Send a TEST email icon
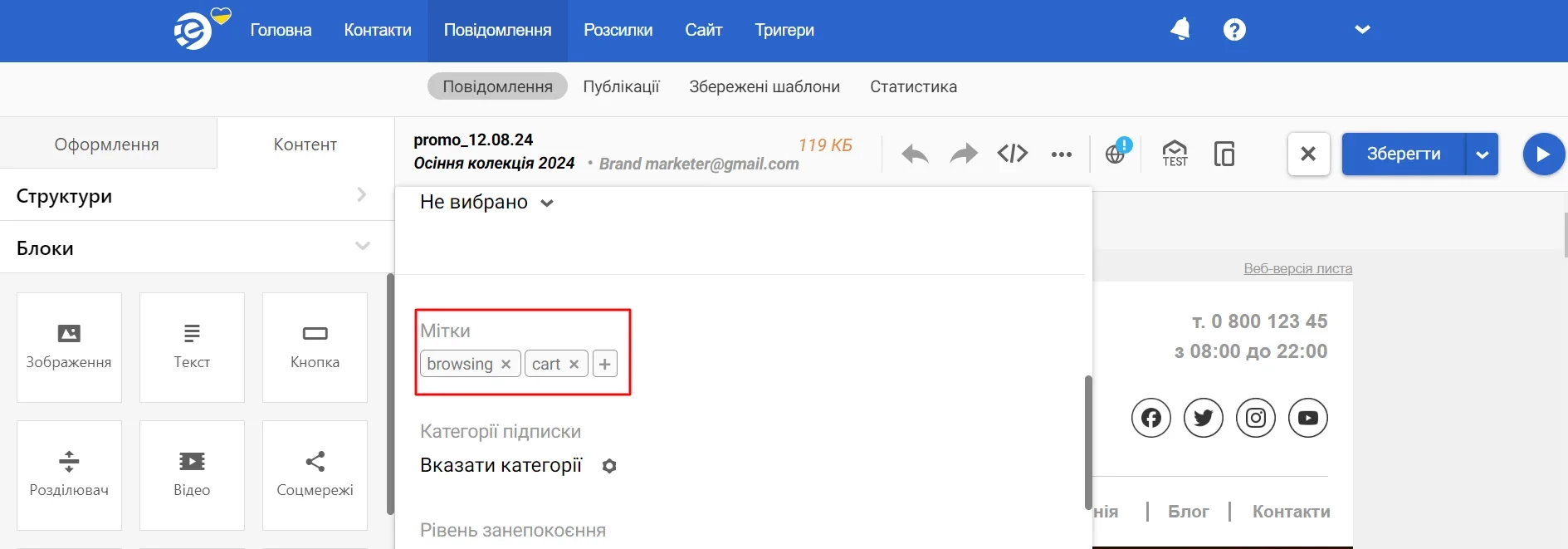The width and height of the screenshot is (1568, 549). pos(1175,154)
